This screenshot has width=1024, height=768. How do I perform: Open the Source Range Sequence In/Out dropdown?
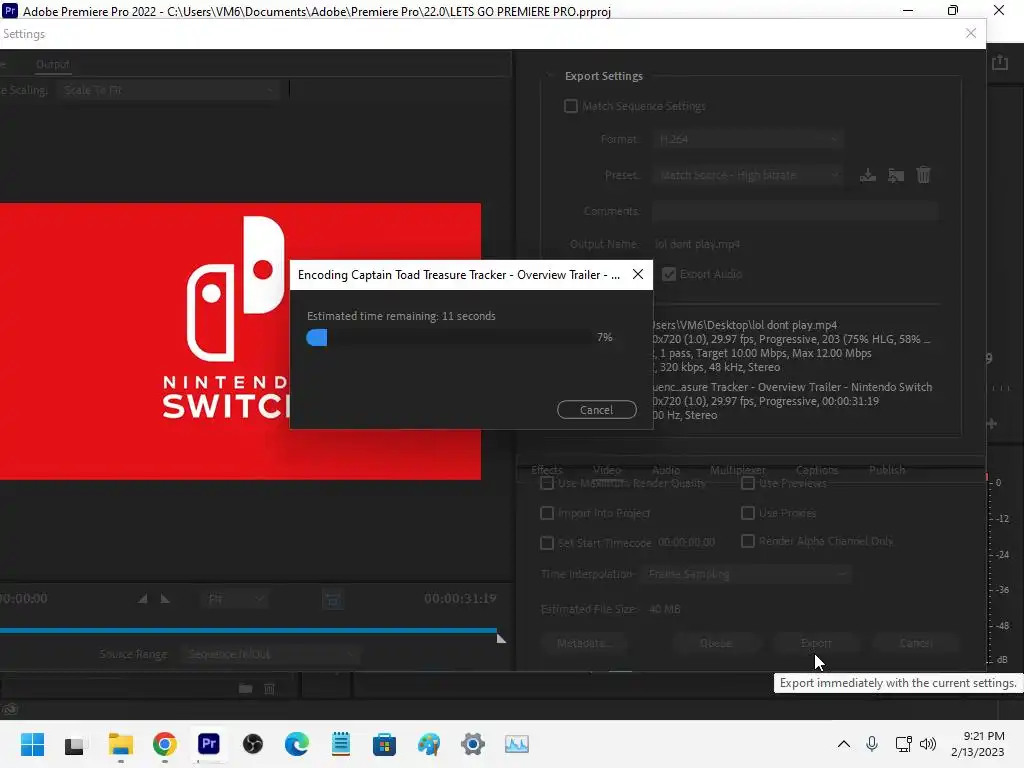[270, 654]
